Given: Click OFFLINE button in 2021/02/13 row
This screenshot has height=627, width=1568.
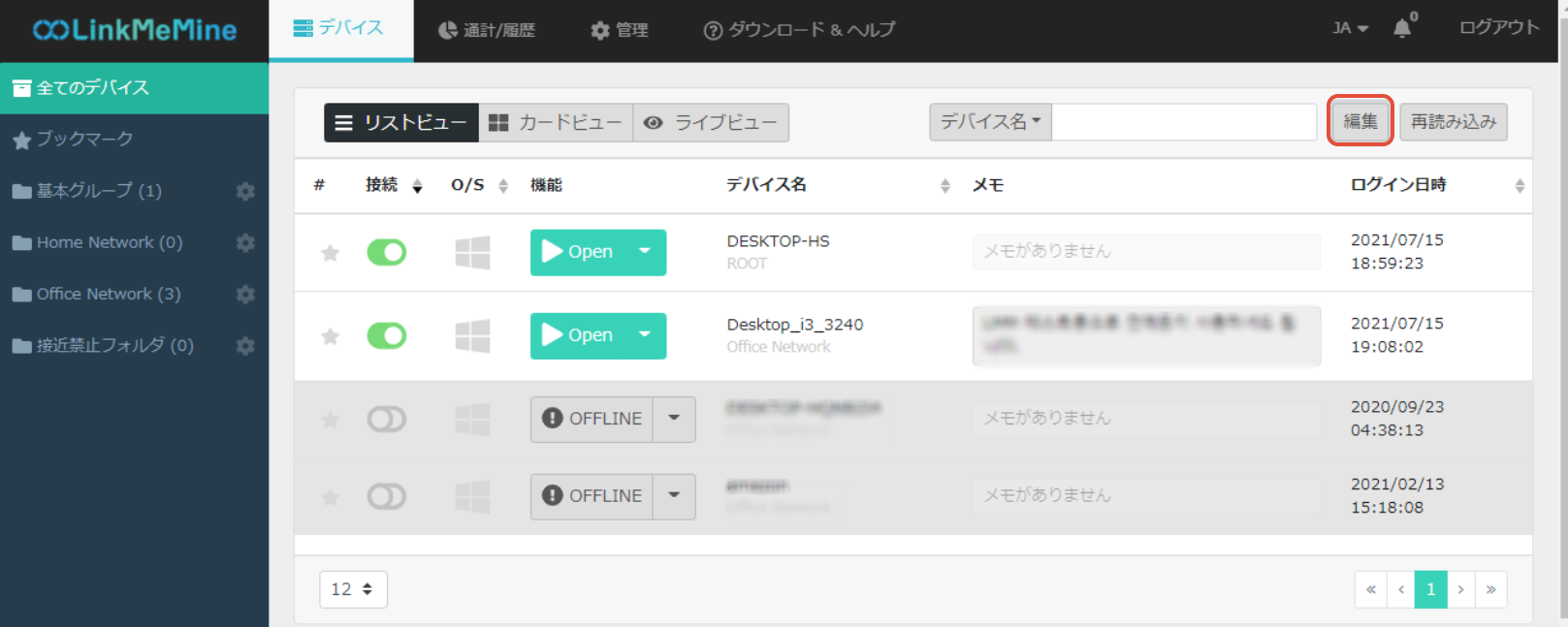Looking at the screenshot, I should click(x=592, y=496).
